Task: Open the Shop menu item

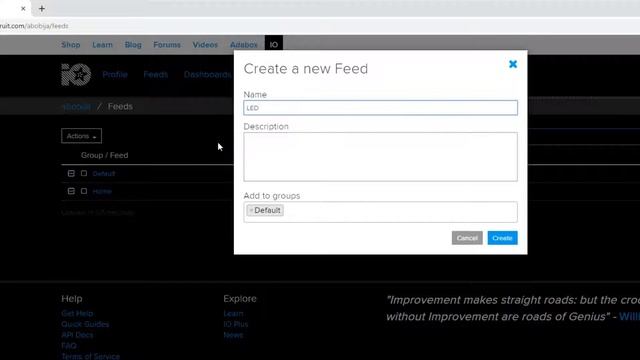Action: point(71,45)
